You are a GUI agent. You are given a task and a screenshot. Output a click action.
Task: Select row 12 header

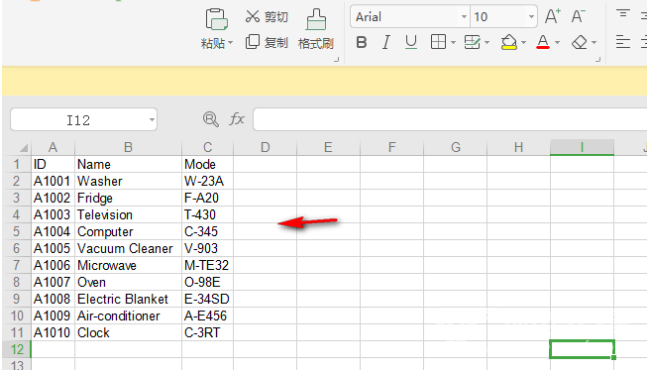point(17,350)
